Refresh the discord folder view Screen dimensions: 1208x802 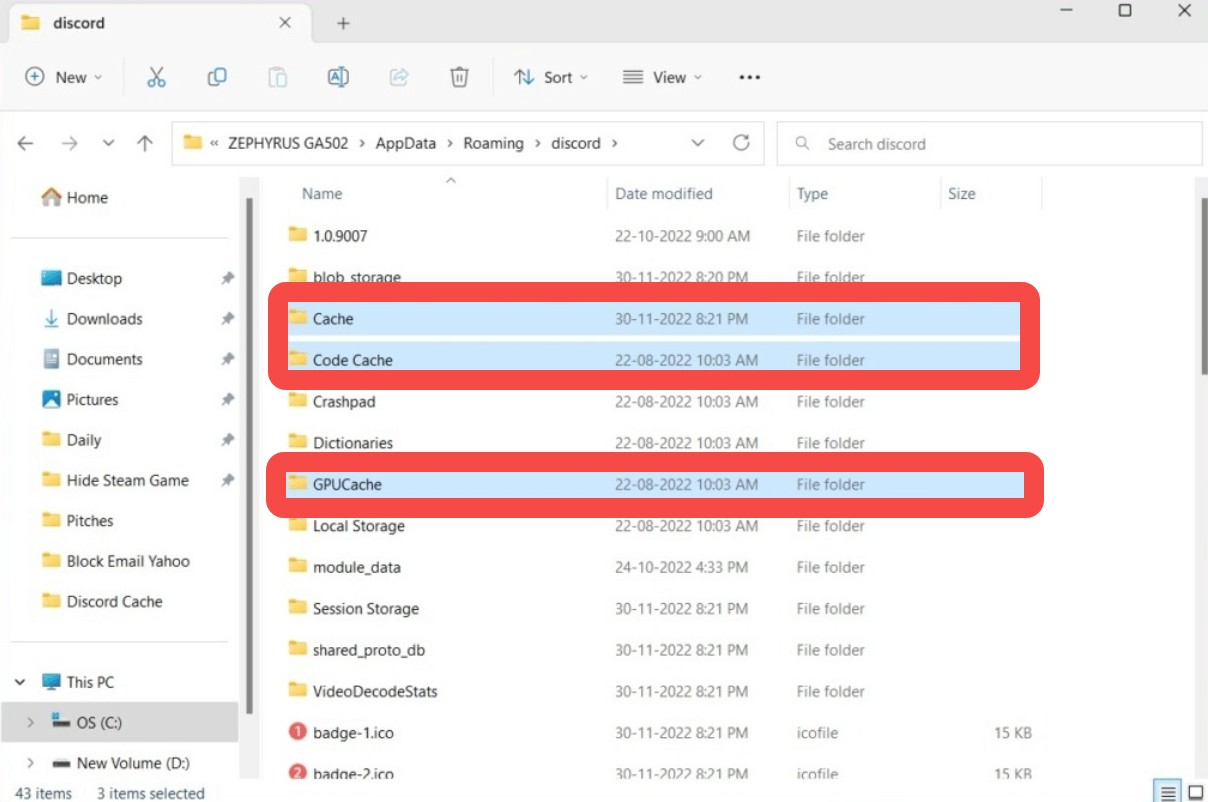pyautogui.click(x=741, y=143)
